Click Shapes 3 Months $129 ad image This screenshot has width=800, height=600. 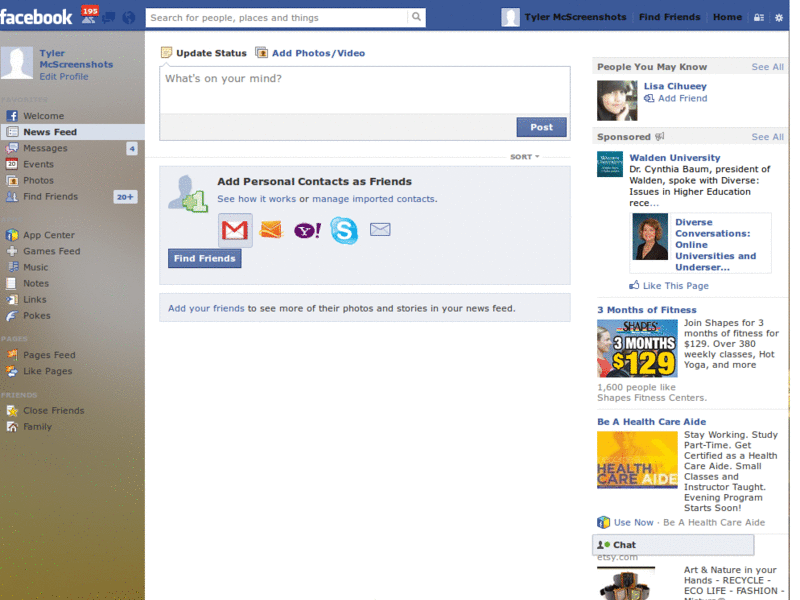coord(637,348)
